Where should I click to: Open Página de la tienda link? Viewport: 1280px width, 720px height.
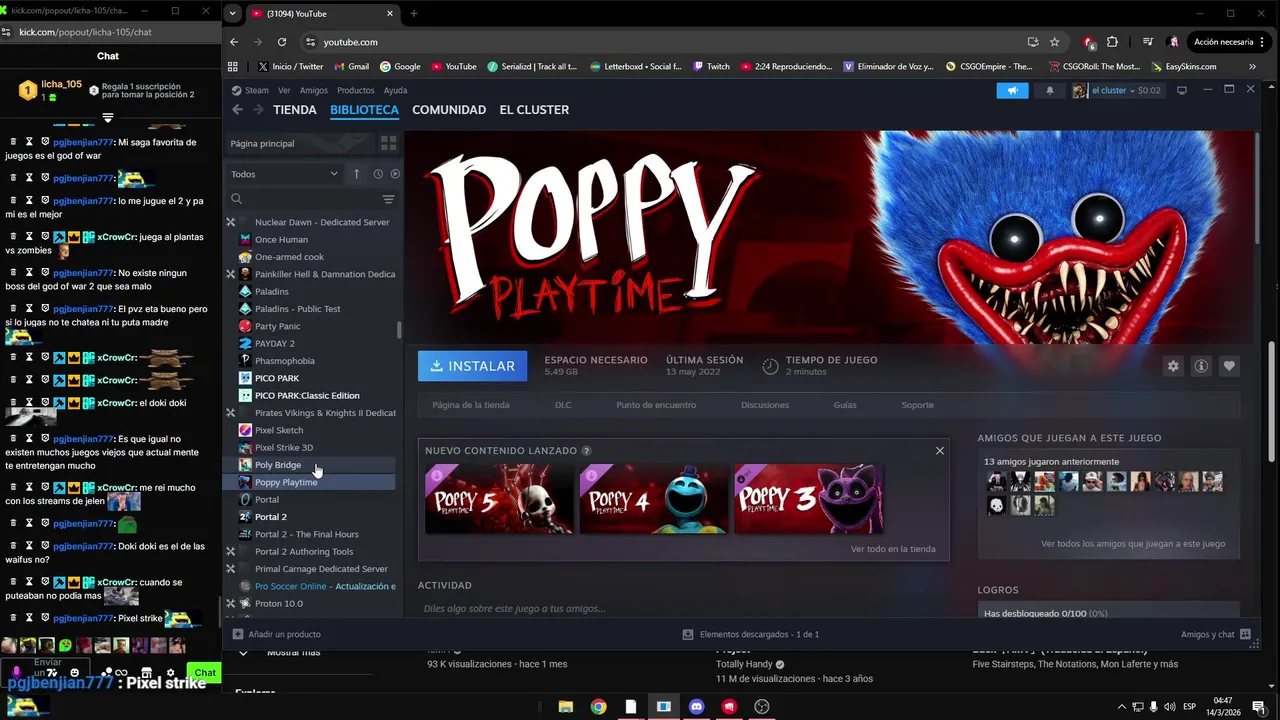pyautogui.click(x=470, y=405)
